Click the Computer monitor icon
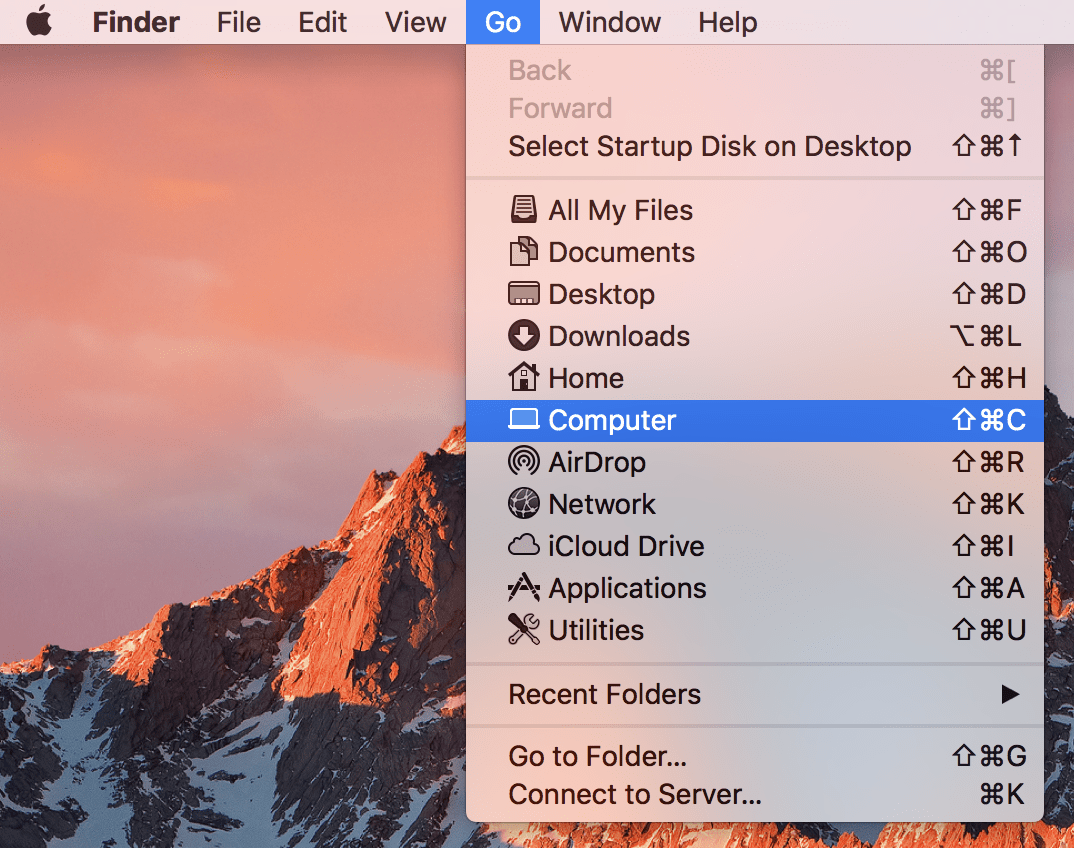1074x848 pixels. click(524, 420)
